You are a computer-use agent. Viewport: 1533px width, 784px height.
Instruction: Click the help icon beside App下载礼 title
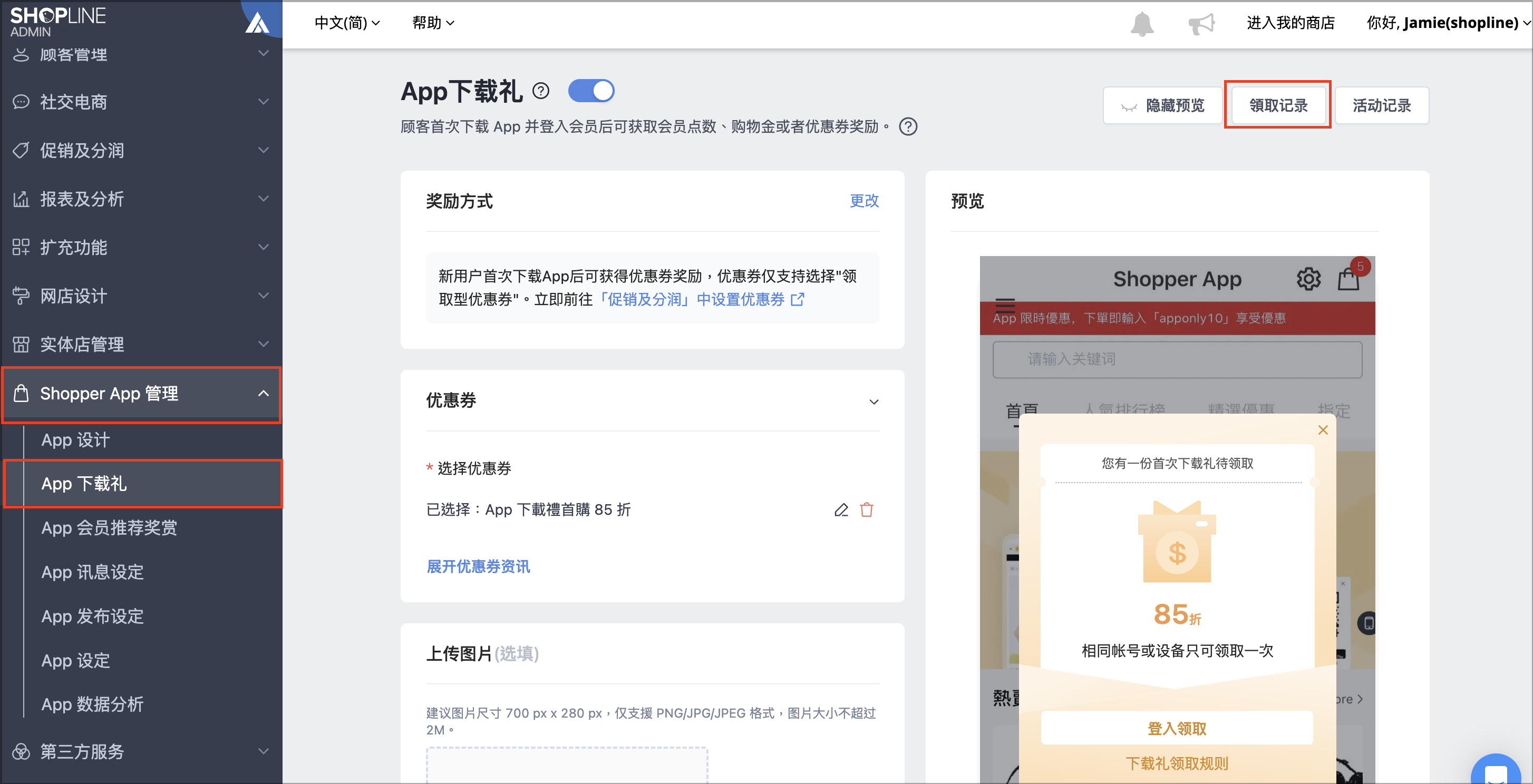pyautogui.click(x=540, y=91)
